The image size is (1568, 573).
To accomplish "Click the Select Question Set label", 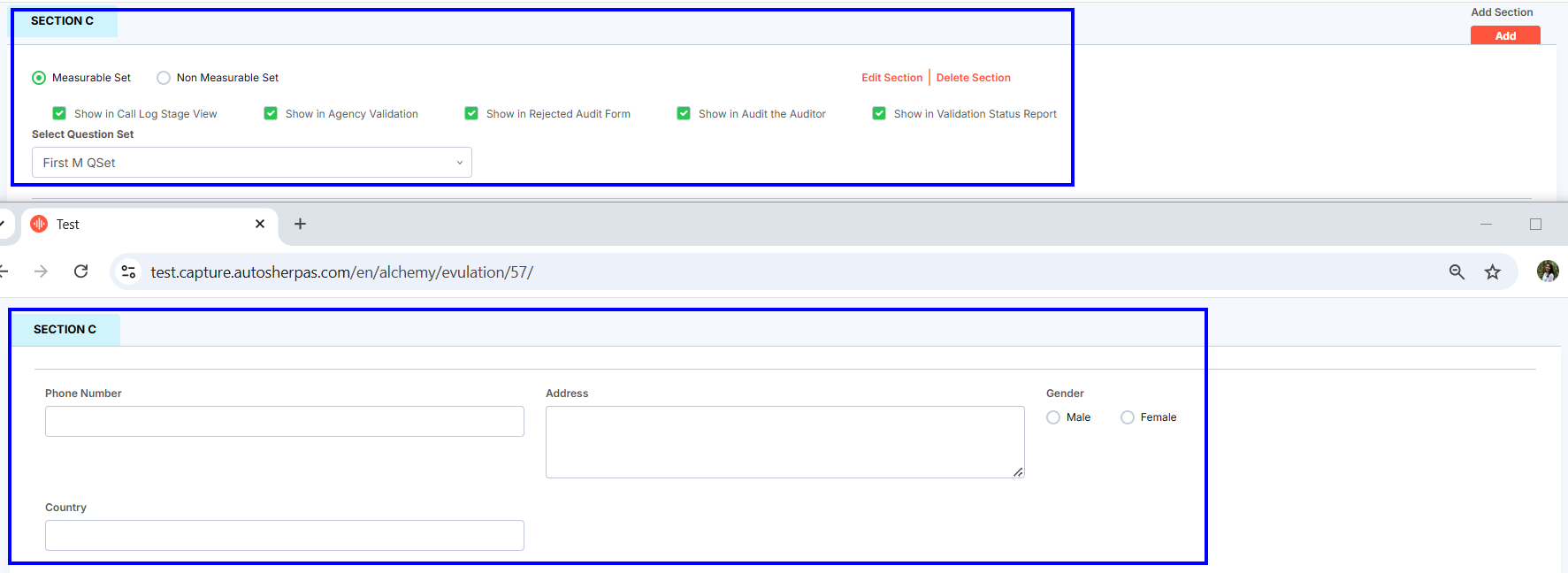I will [83, 134].
